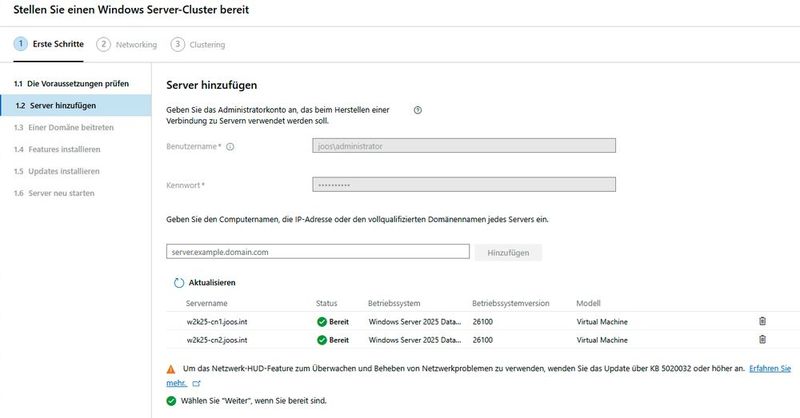Sort by Betriebssystemversion column header
The width and height of the screenshot is (800, 418).
pos(511,303)
